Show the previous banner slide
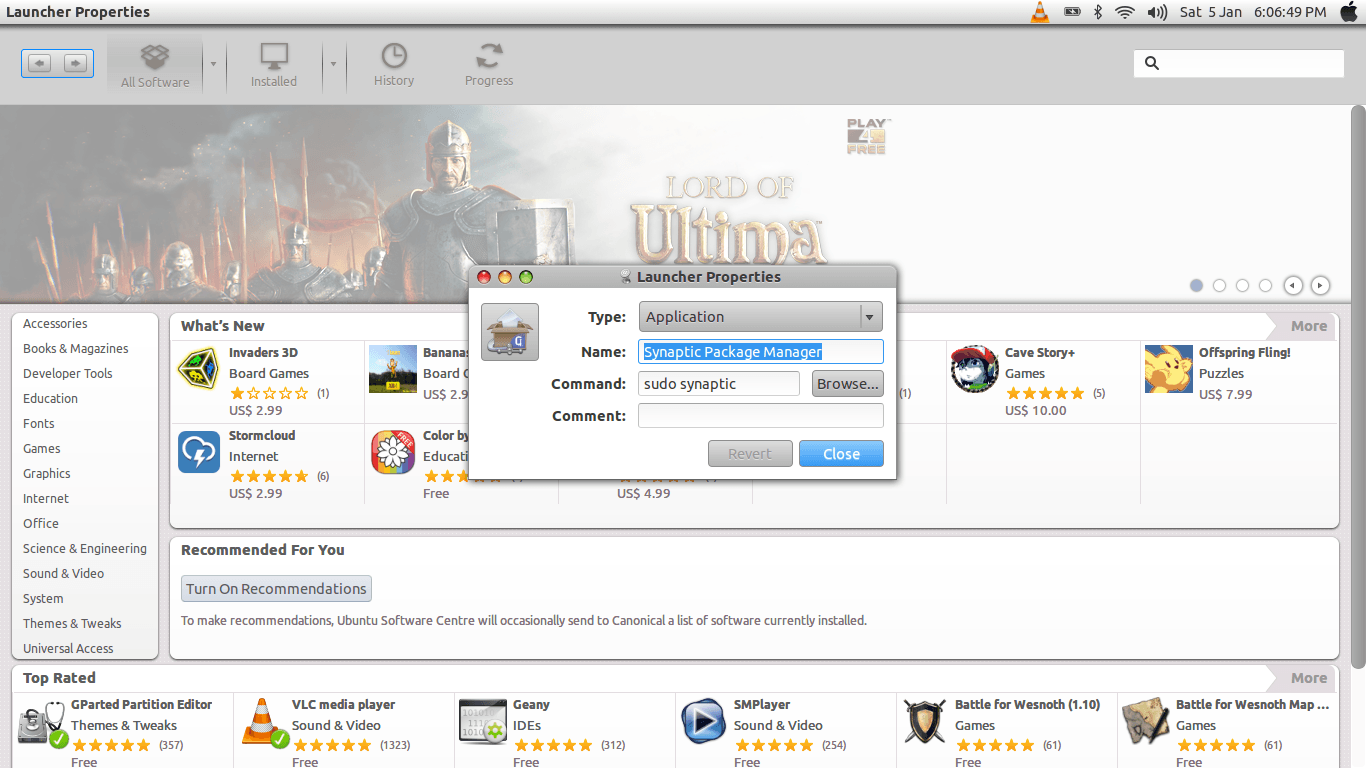Viewport: 1366px width, 768px height. click(1293, 285)
